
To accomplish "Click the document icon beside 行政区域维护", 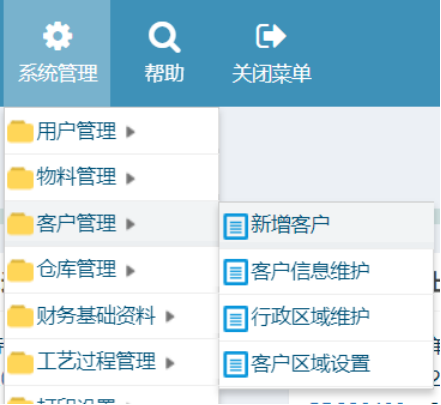I will 236,319.
